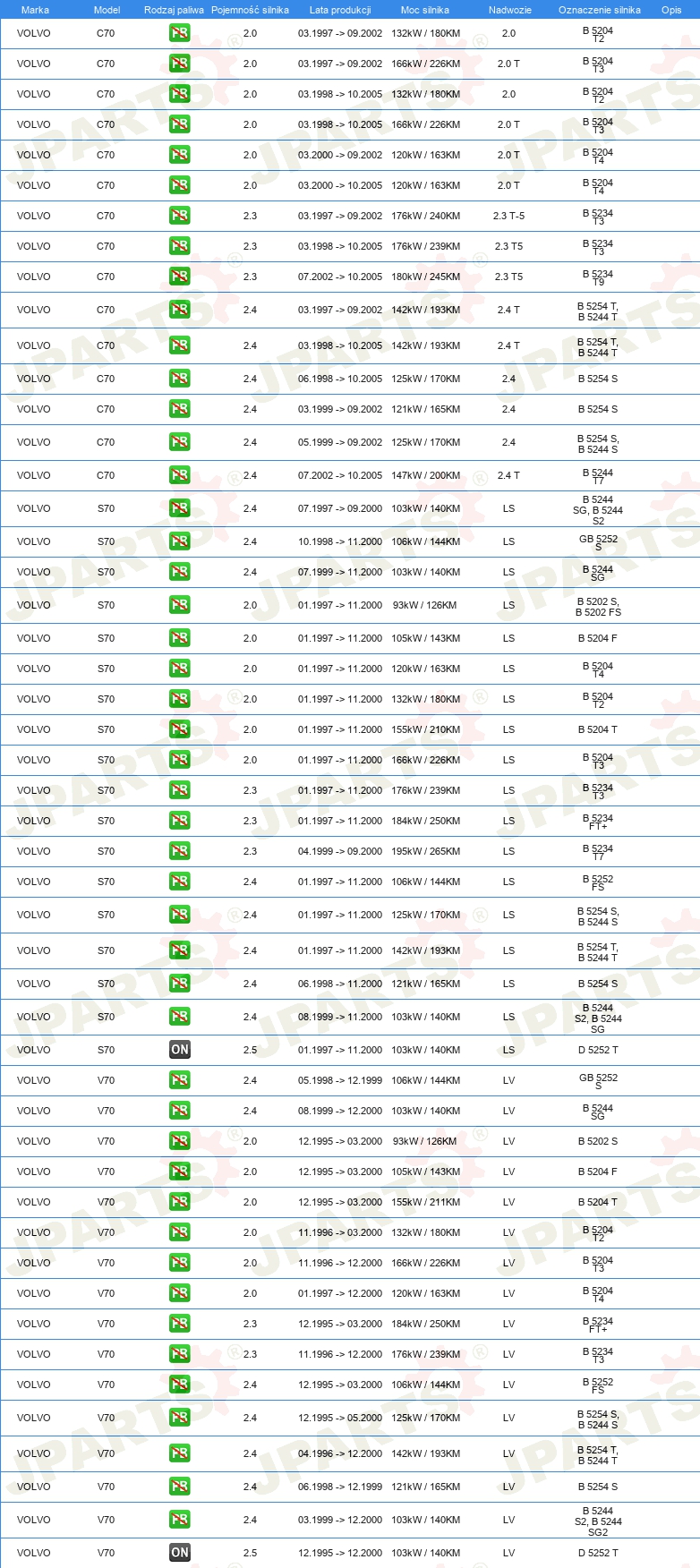Select petrol icon in V70 121kW / 165KM row
The height and width of the screenshot is (1568, 700).
[x=180, y=1487]
